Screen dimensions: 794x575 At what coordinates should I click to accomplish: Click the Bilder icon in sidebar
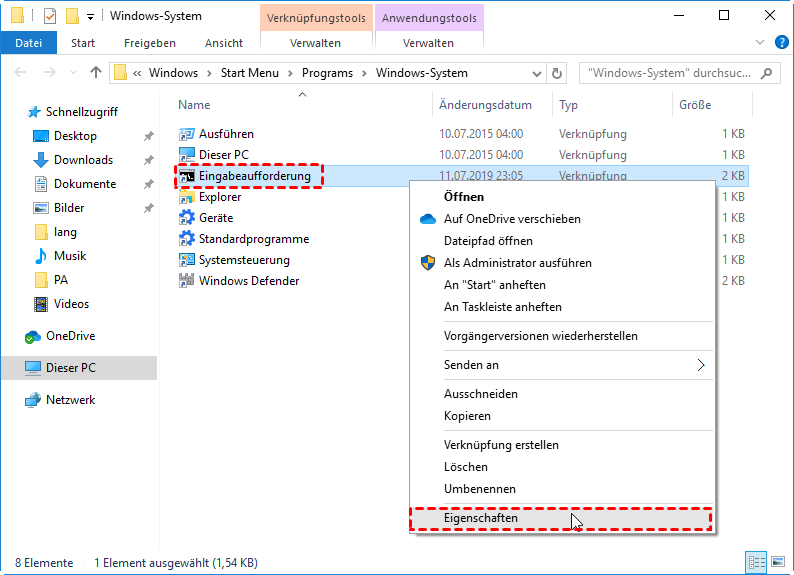click(x=41, y=208)
